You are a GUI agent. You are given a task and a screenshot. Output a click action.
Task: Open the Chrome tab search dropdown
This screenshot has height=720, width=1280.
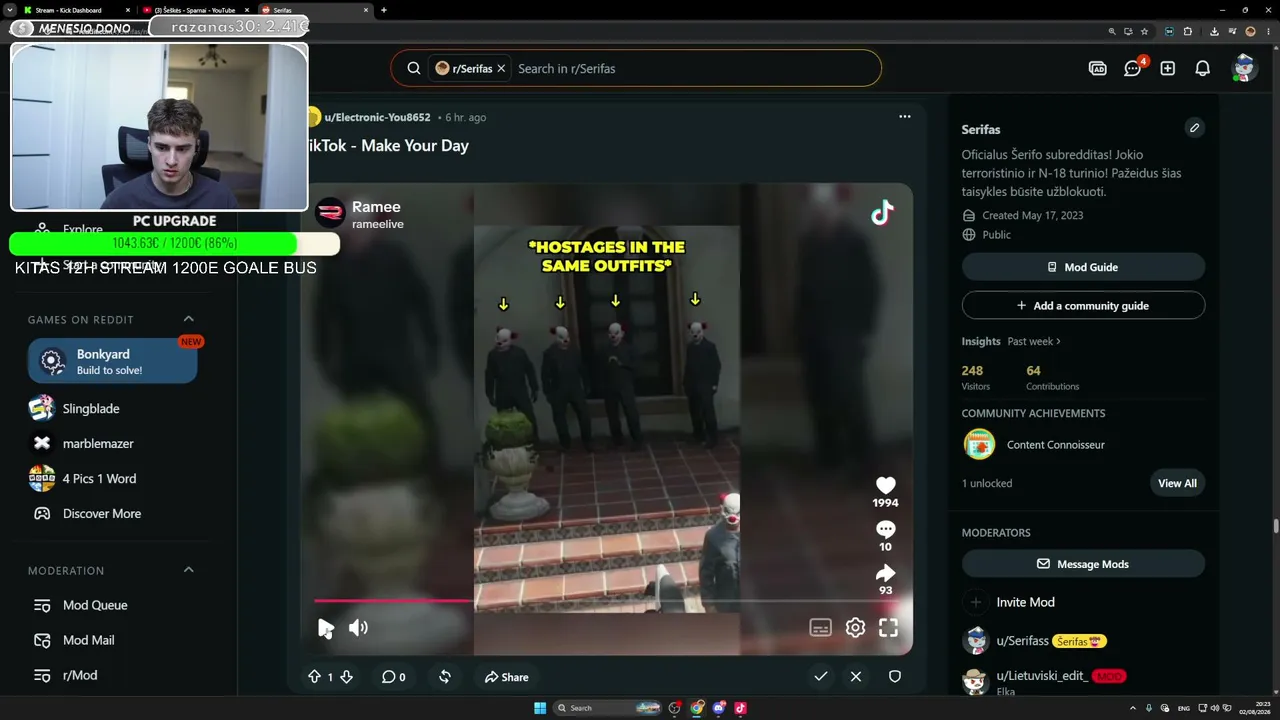(10, 10)
